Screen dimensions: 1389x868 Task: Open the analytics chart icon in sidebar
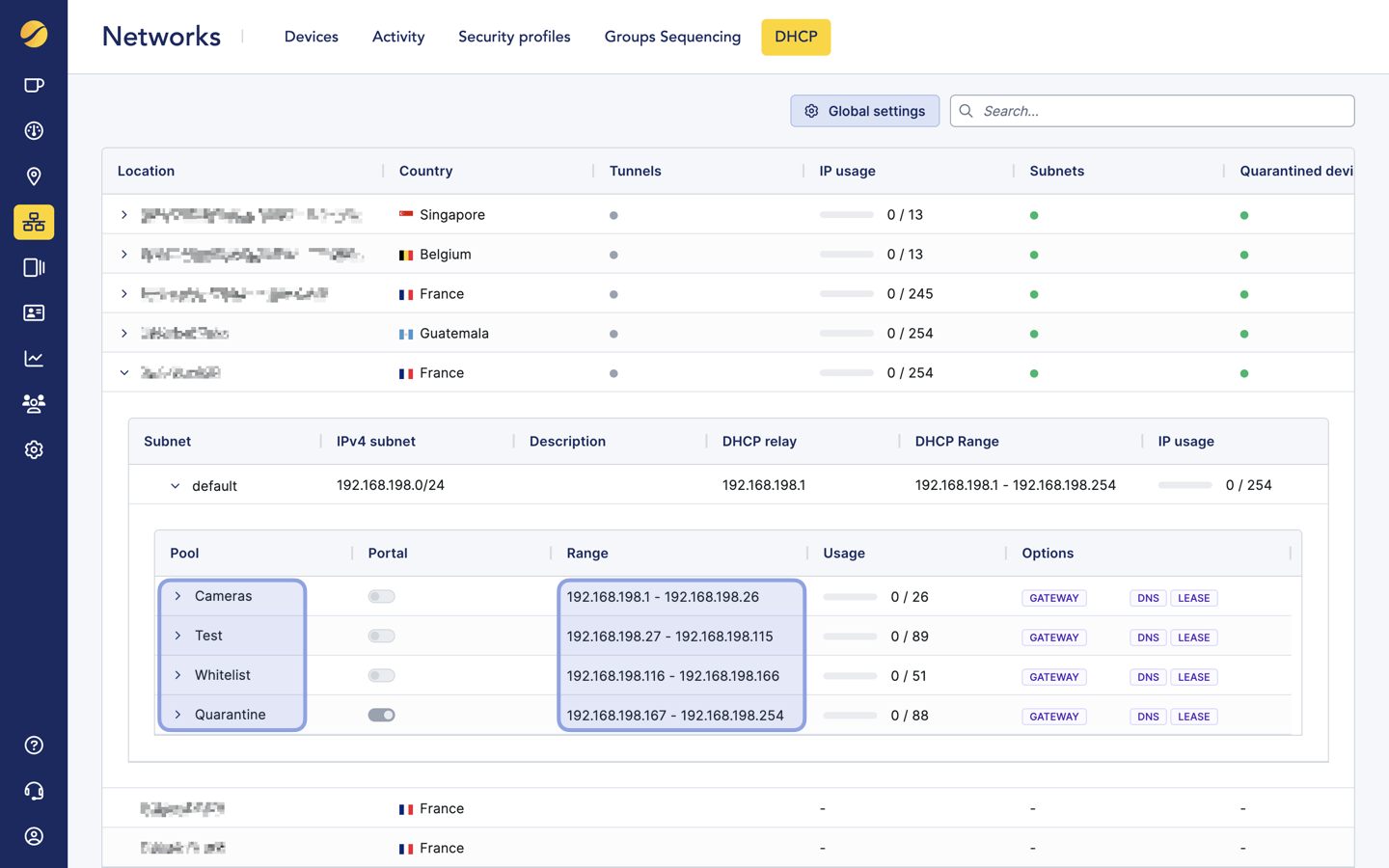click(x=34, y=358)
